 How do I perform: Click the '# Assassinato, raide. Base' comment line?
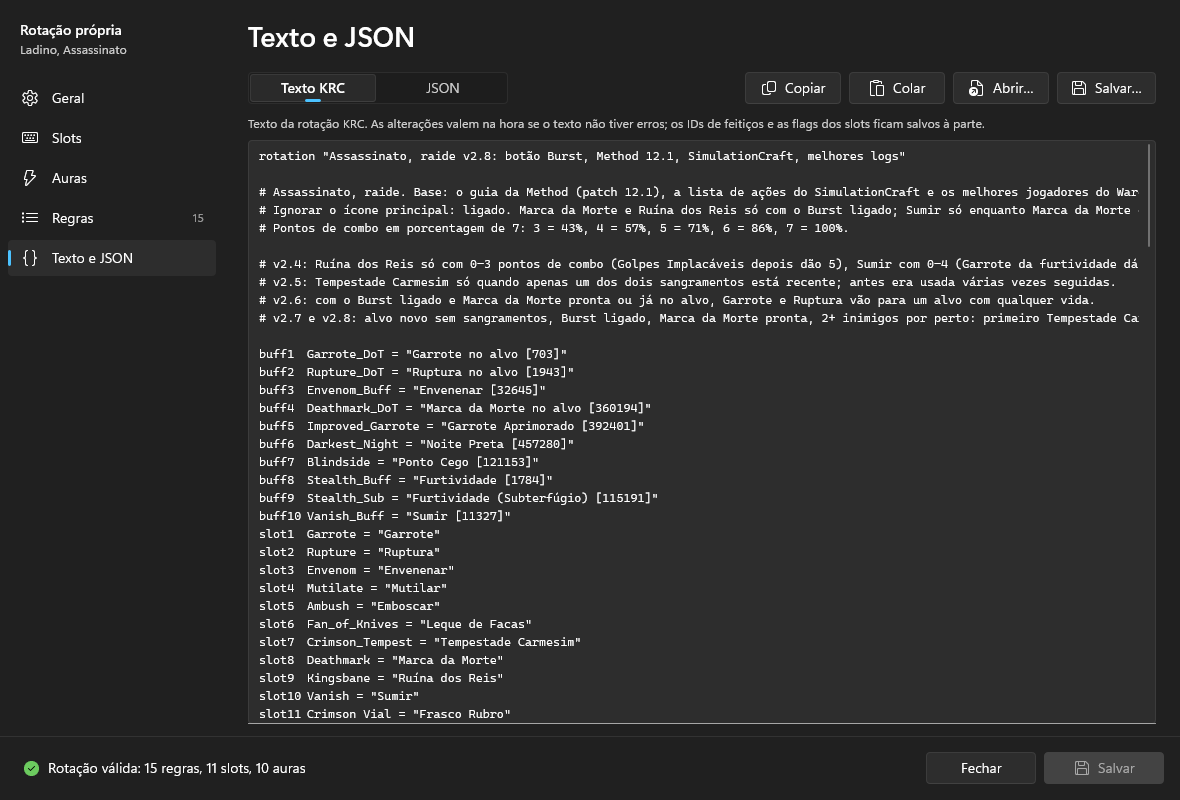click(698, 192)
